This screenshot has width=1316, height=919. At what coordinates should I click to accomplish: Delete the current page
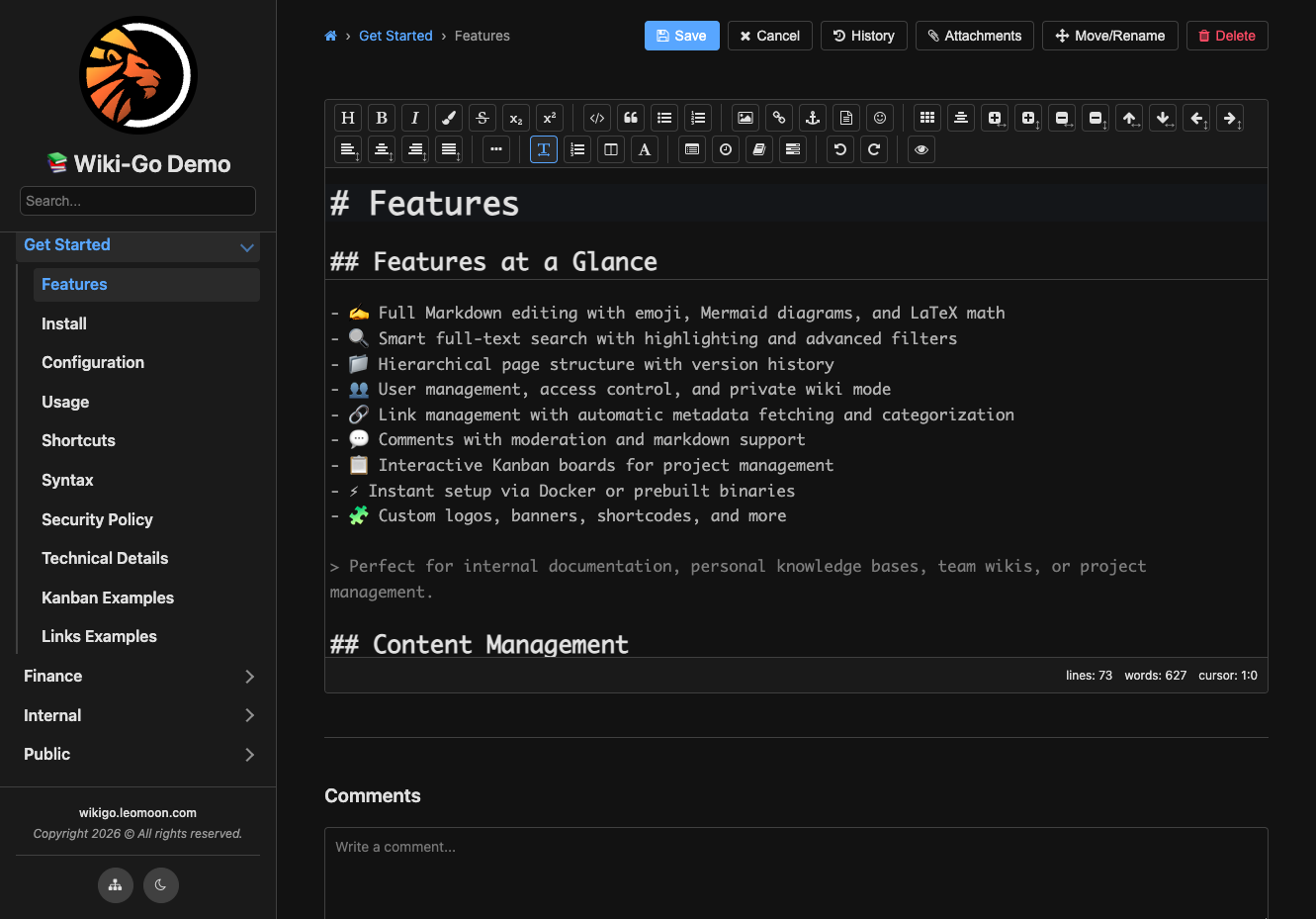point(1227,36)
